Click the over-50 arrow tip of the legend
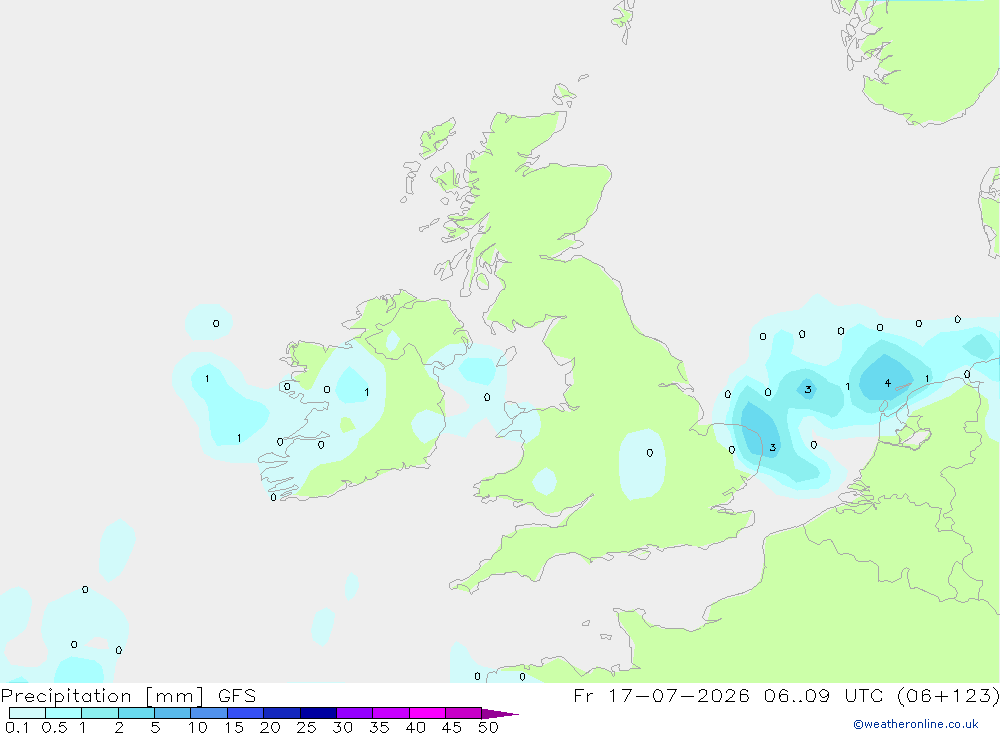Viewport: 1000px width, 733px height. click(x=499, y=713)
